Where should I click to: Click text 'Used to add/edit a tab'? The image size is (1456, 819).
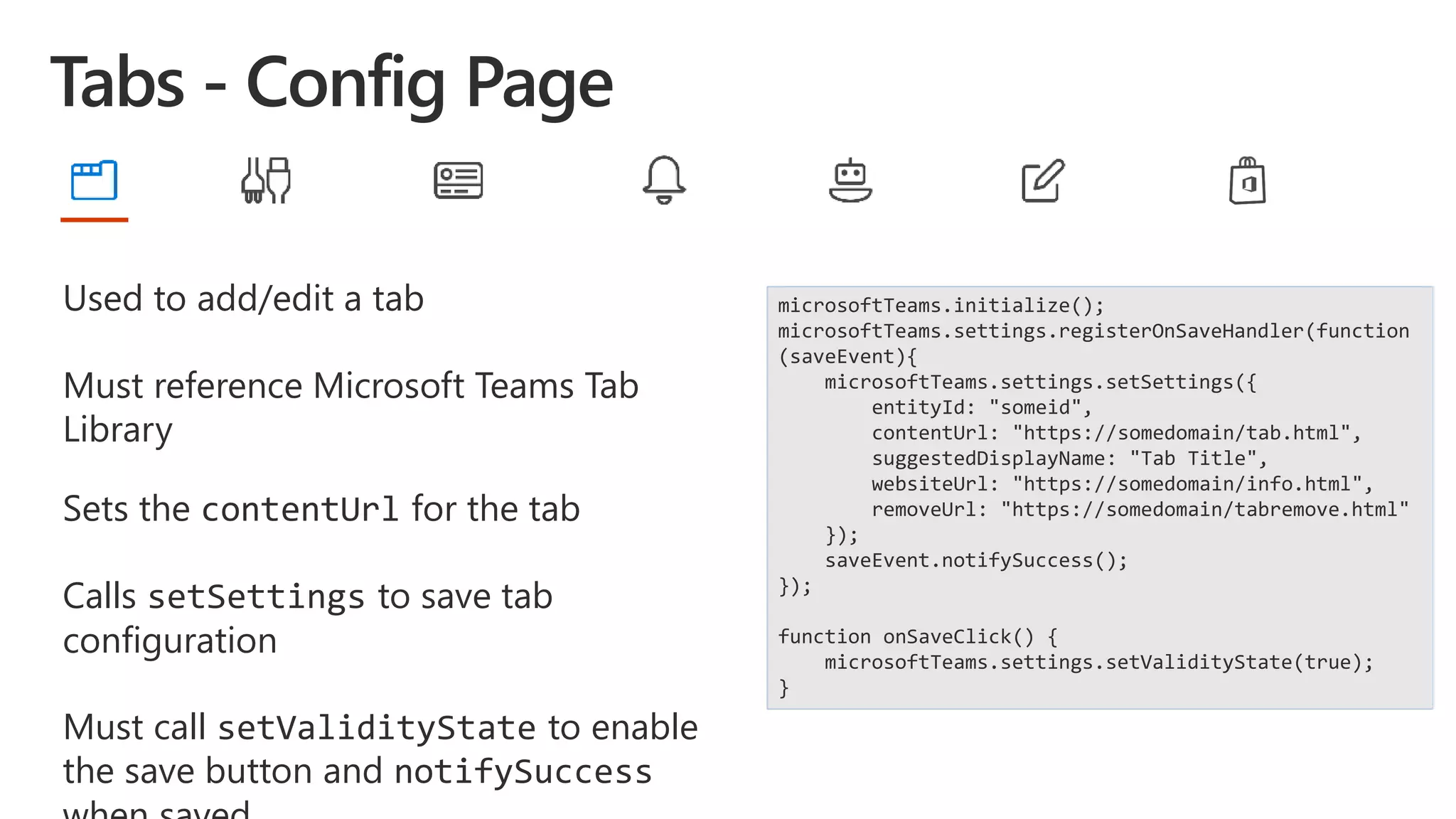click(243, 299)
